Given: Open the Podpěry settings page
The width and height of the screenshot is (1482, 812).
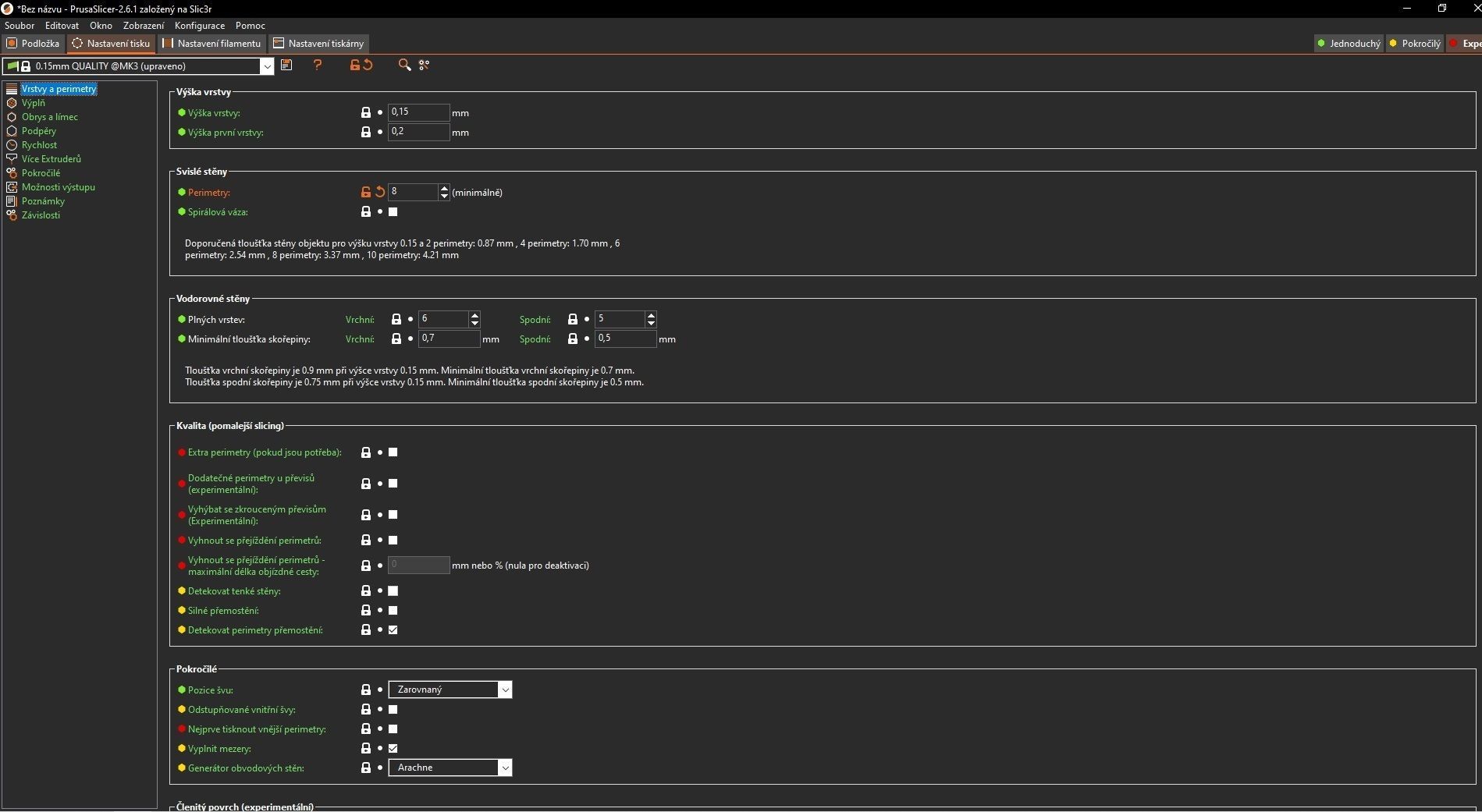Looking at the screenshot, I should 39,131.
